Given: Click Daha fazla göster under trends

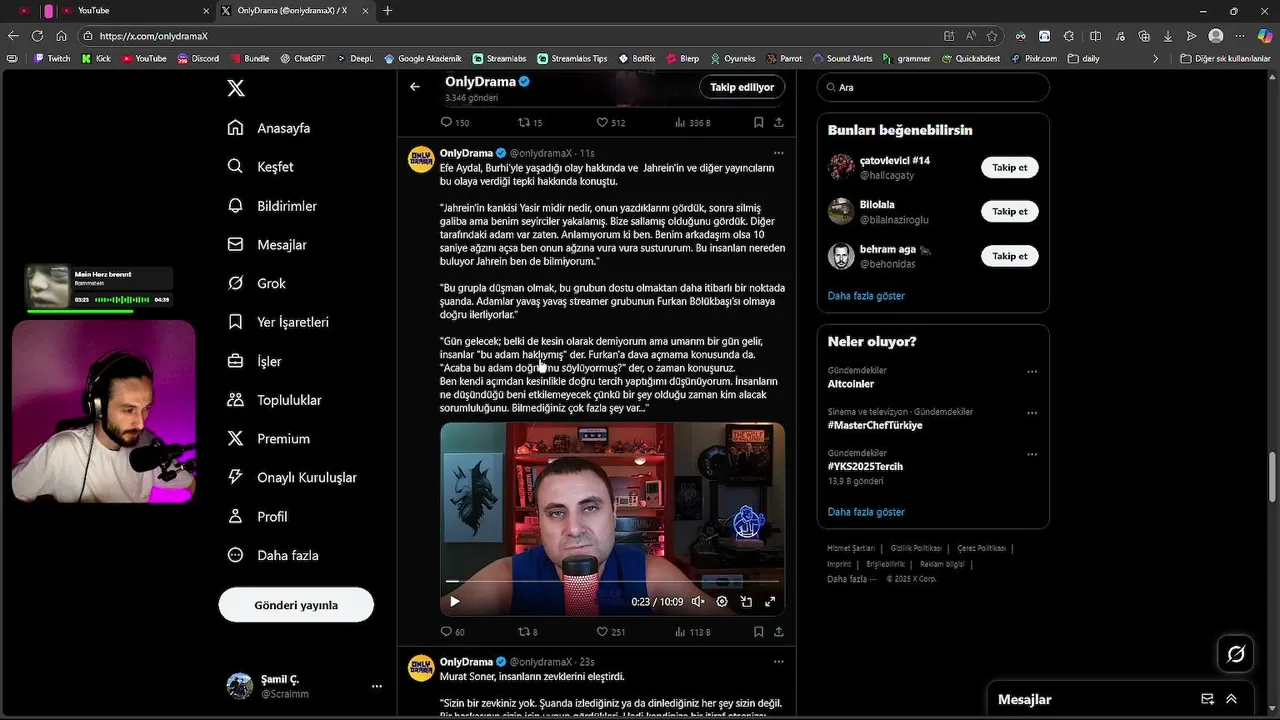Looking at the screenshot, I should tap(866, 512).
